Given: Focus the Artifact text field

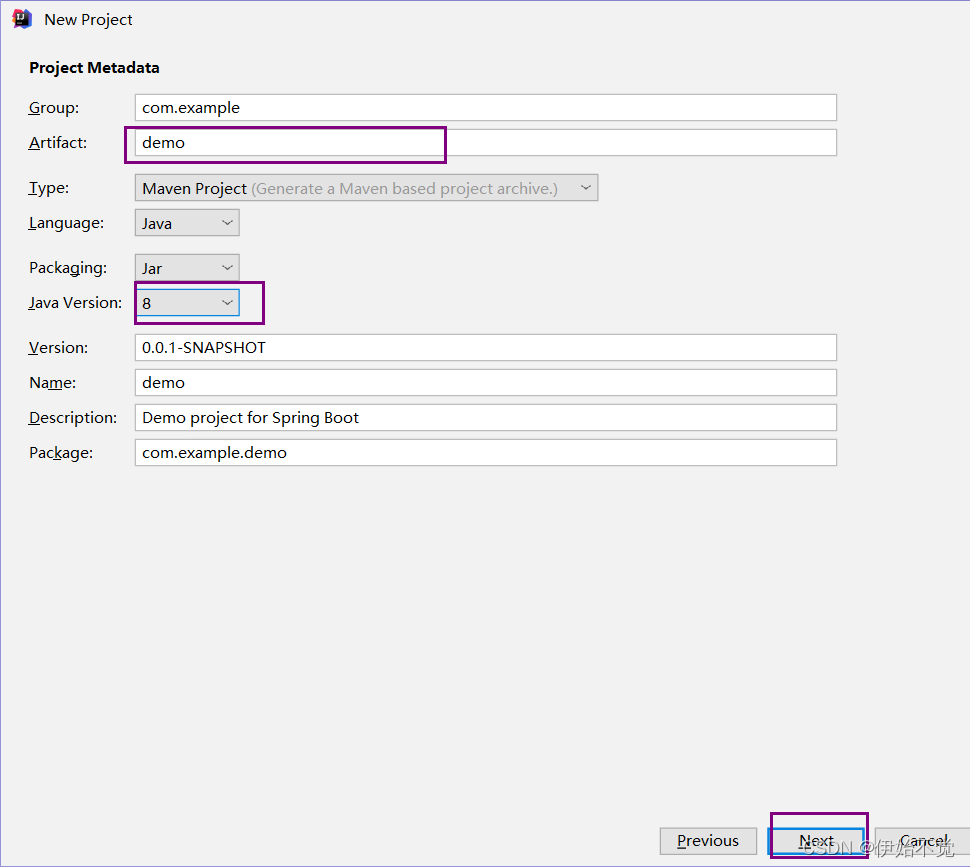Looking at the screenshot, I should [486, 143].
